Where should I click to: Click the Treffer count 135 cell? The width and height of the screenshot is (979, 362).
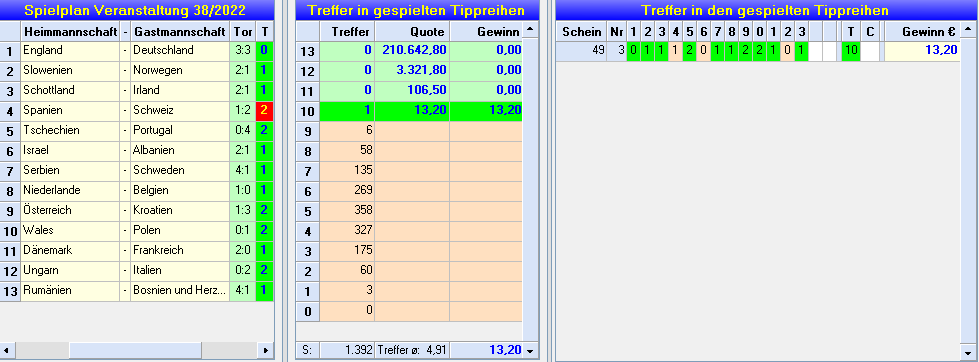347,170
